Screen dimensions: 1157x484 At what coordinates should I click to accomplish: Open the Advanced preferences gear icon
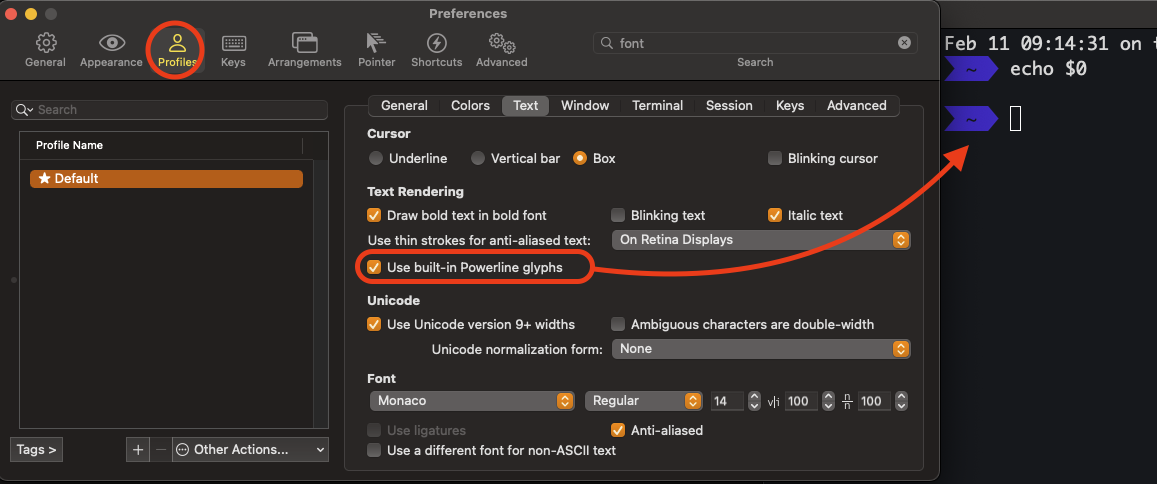point(501,49)
